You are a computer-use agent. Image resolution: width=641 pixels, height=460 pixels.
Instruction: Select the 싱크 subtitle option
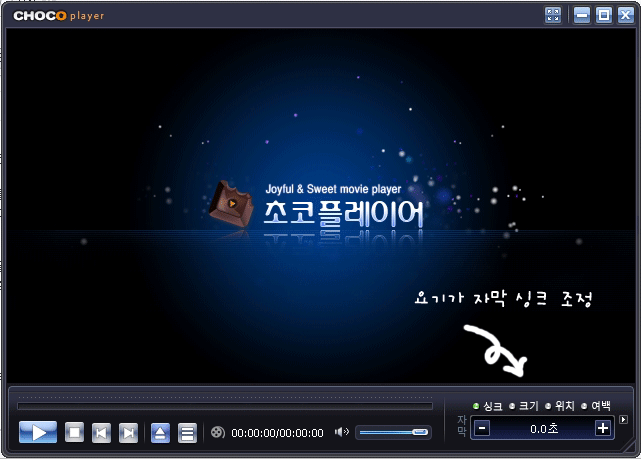point(487,406)
